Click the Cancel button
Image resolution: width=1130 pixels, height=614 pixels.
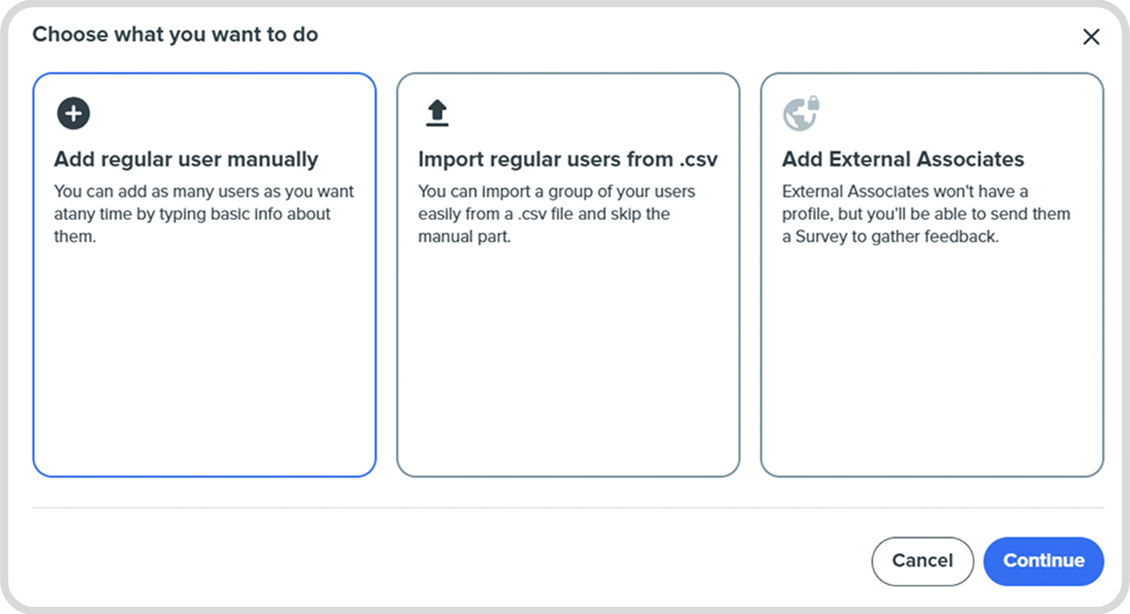922,561
